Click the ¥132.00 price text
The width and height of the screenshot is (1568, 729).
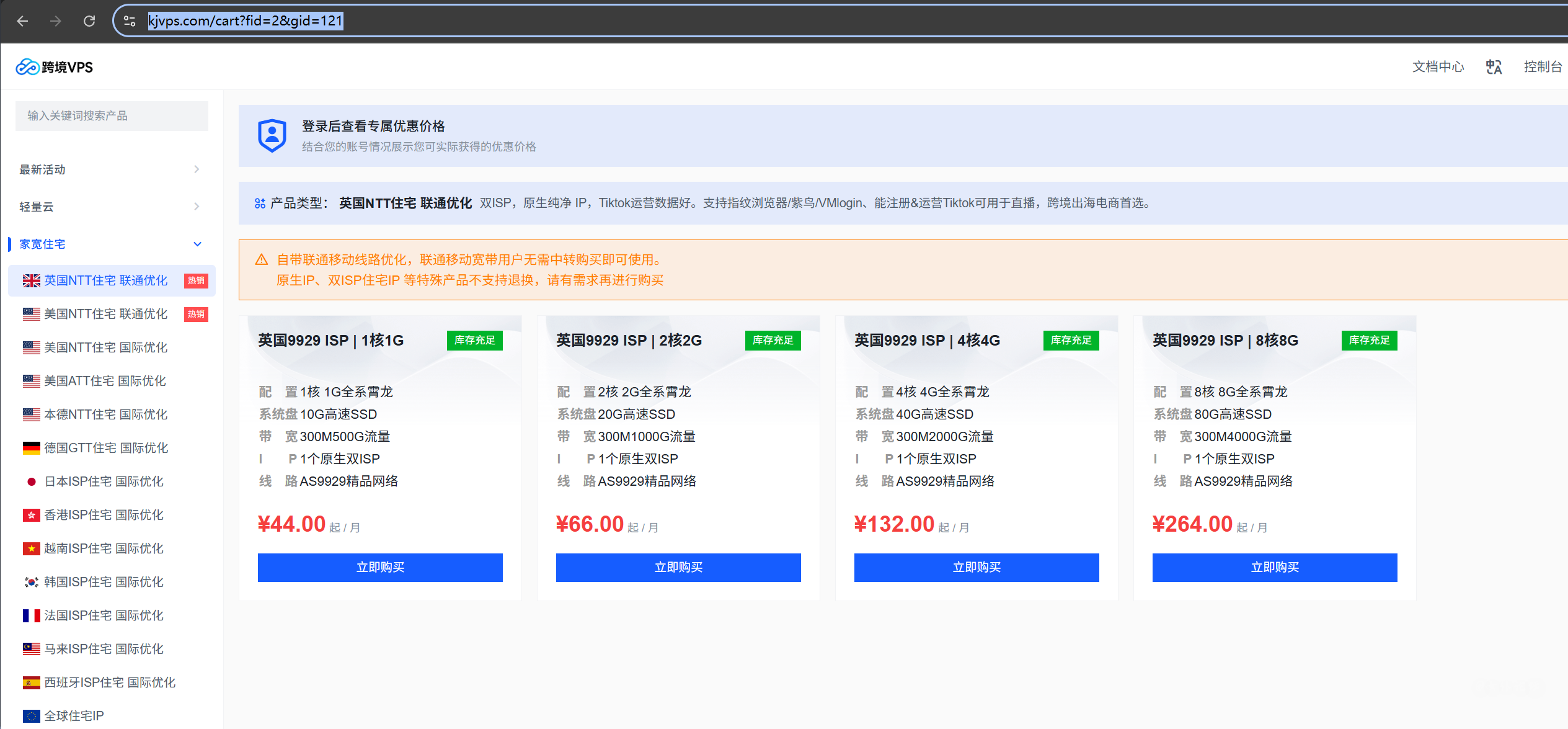894,524
